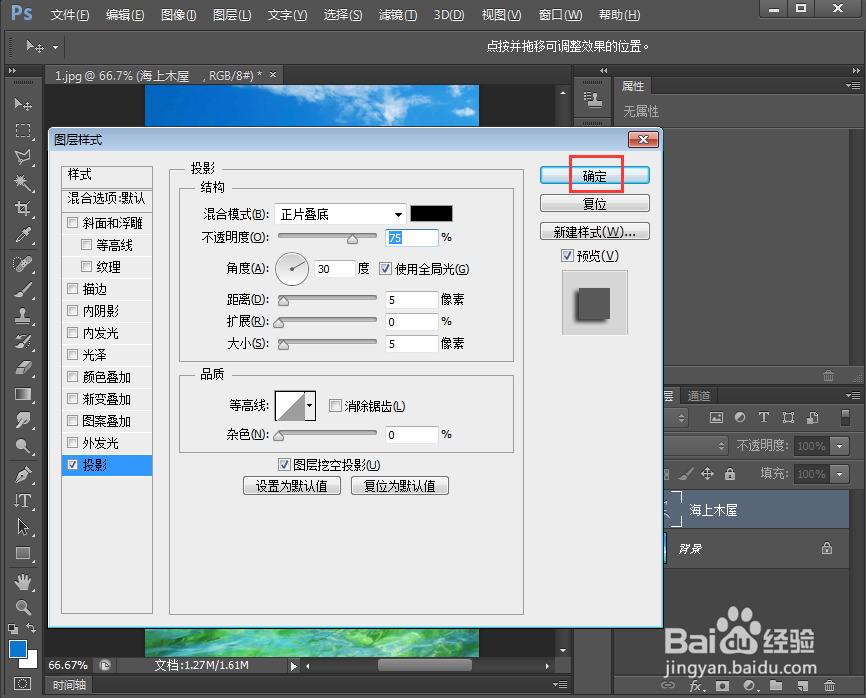Select the Polygonal Lasso tool
866x698 pixels.
tap(23, 157)
